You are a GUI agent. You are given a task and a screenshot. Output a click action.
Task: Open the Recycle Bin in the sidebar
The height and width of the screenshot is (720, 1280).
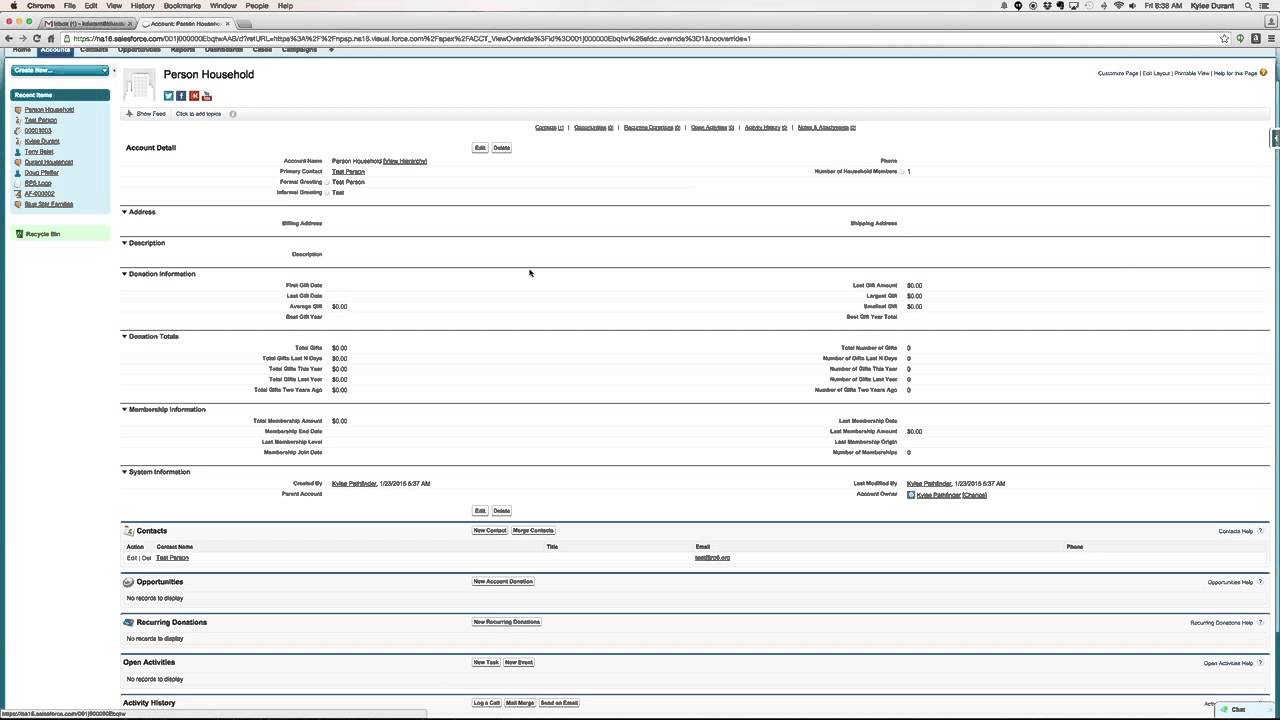pos(42,234)
